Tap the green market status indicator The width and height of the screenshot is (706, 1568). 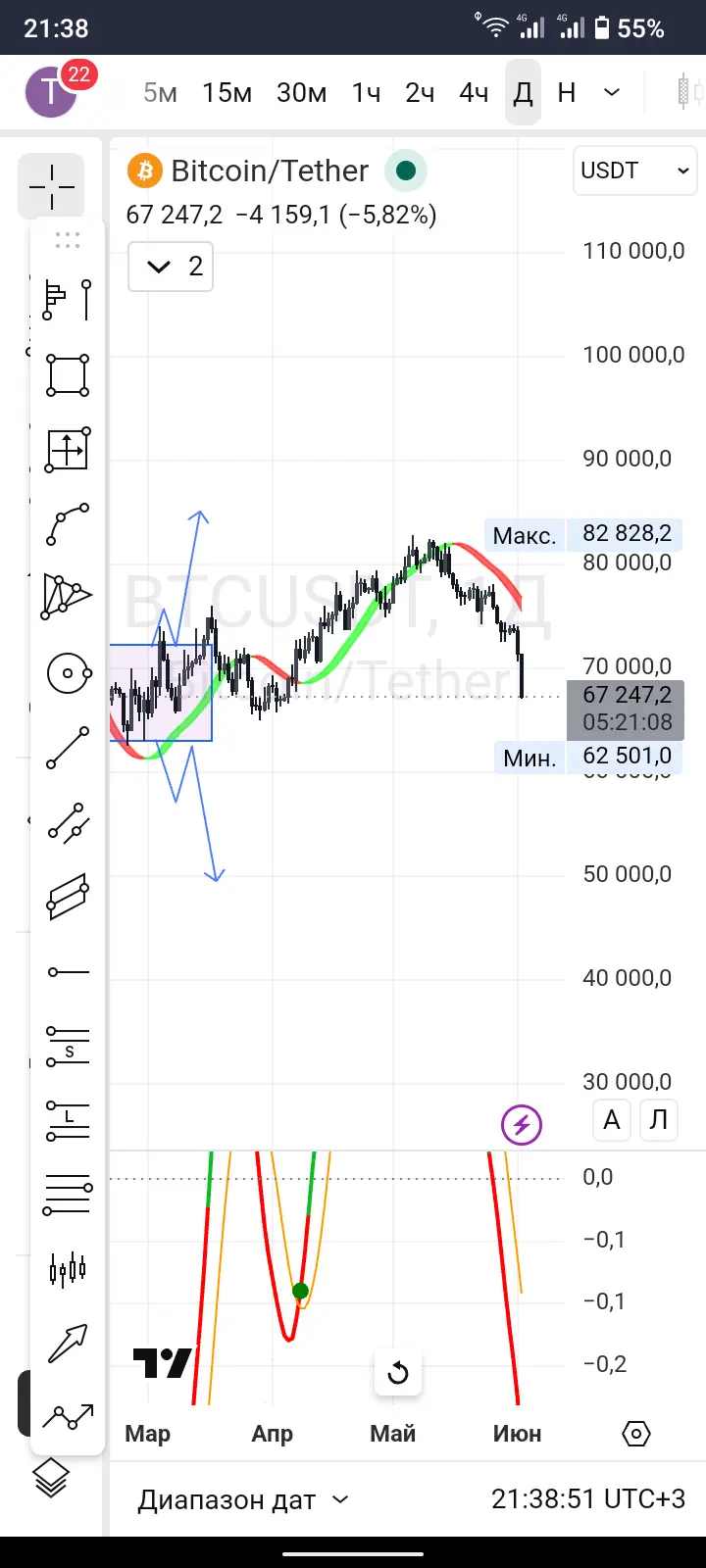click(x=405, y=171)
